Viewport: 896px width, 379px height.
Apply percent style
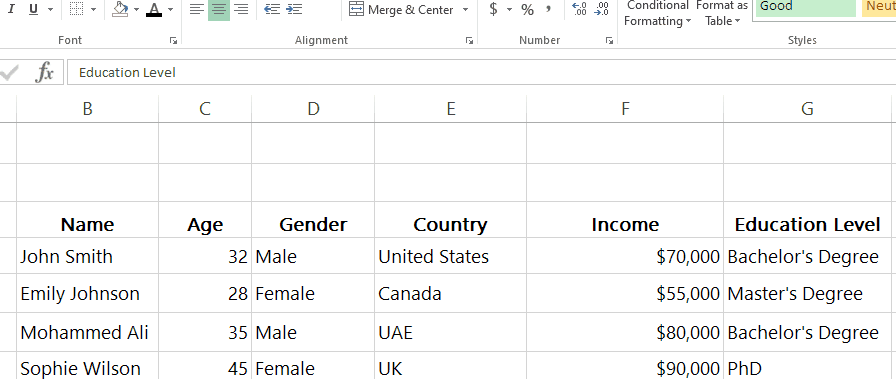[527, 9]
